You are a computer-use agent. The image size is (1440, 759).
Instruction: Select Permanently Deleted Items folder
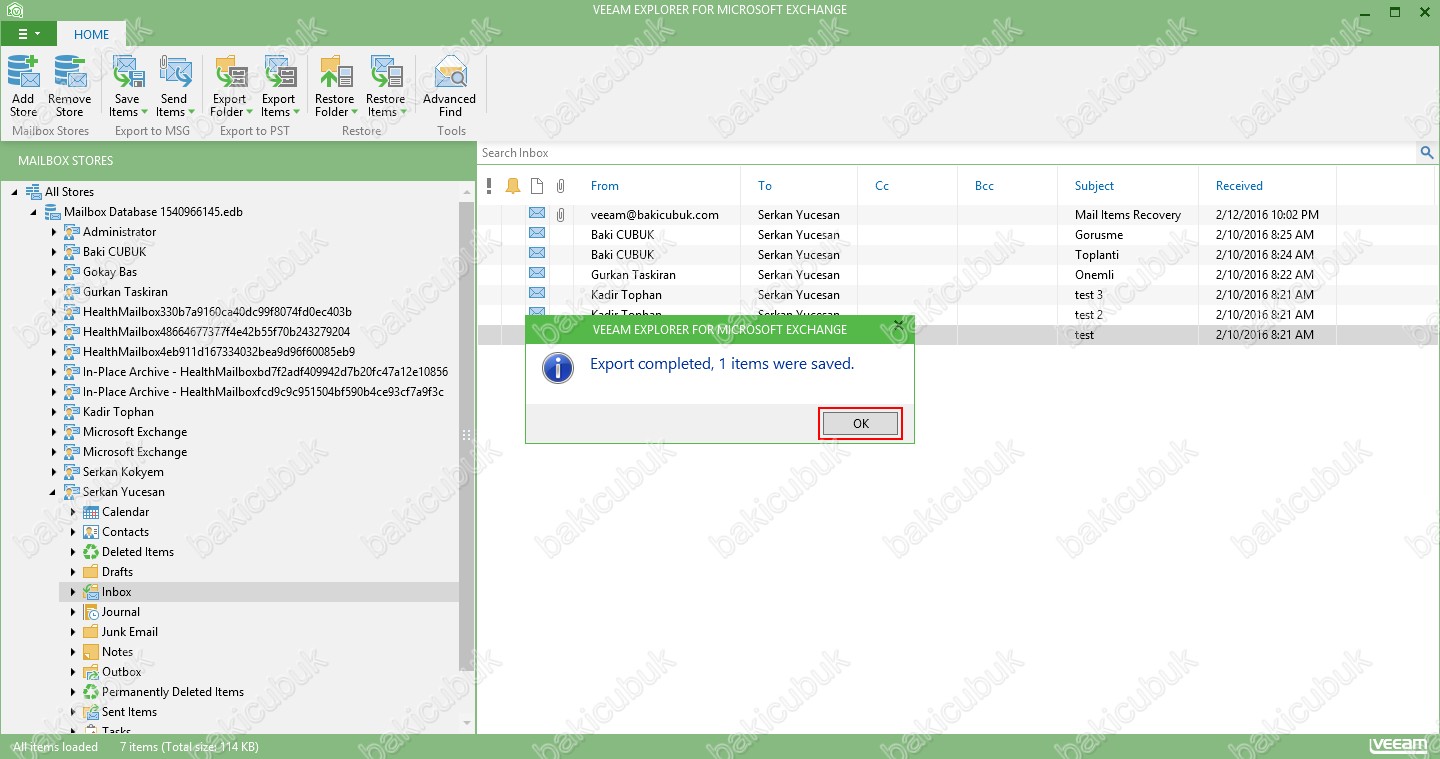(173, 692)
